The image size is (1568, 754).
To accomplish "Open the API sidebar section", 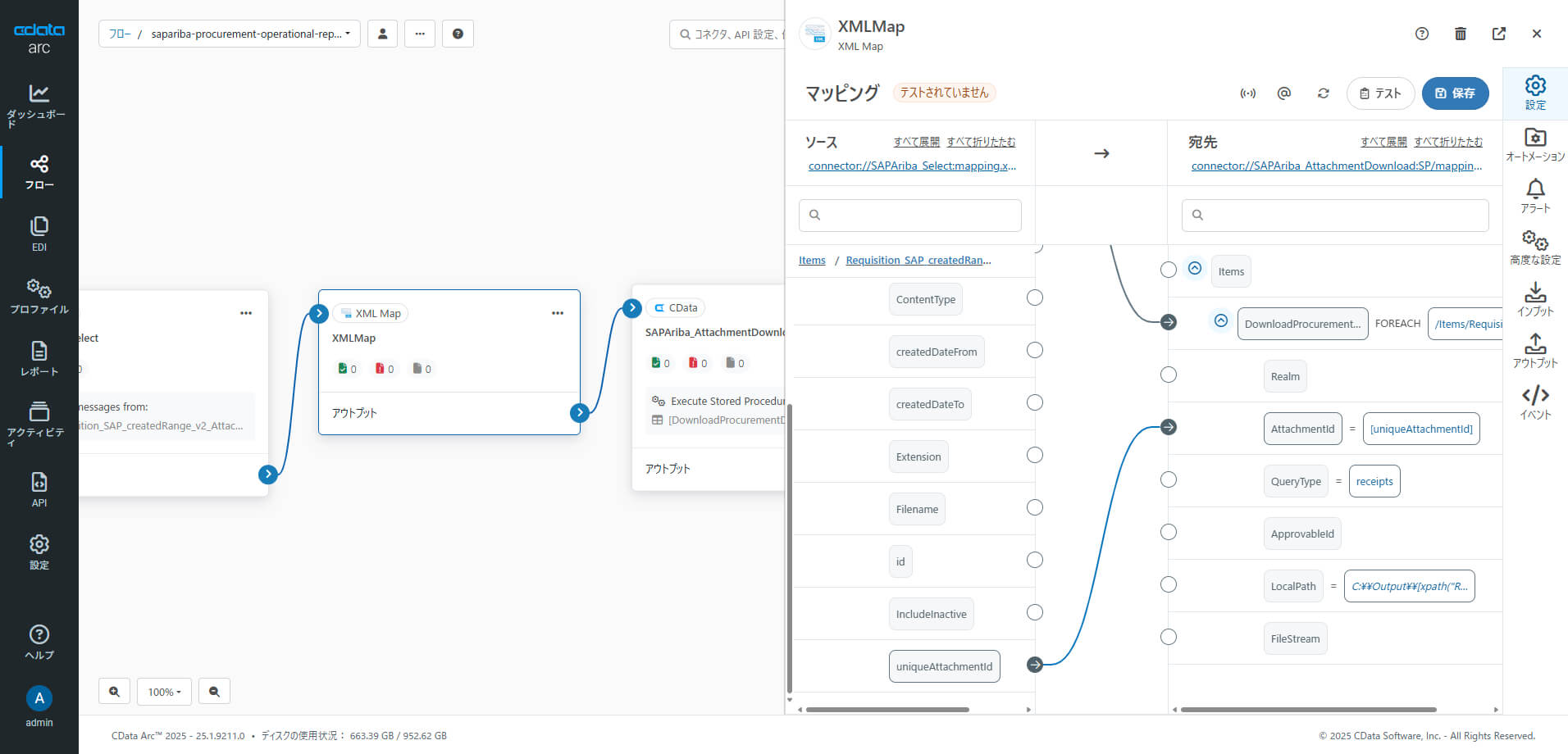I will 39,490.
